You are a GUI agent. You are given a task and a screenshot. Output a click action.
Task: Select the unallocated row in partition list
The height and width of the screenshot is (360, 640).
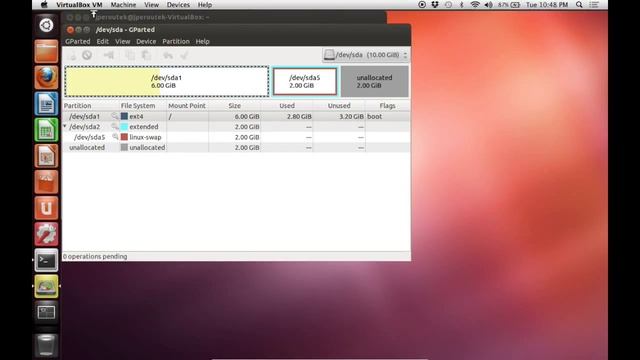pos(236,147)
